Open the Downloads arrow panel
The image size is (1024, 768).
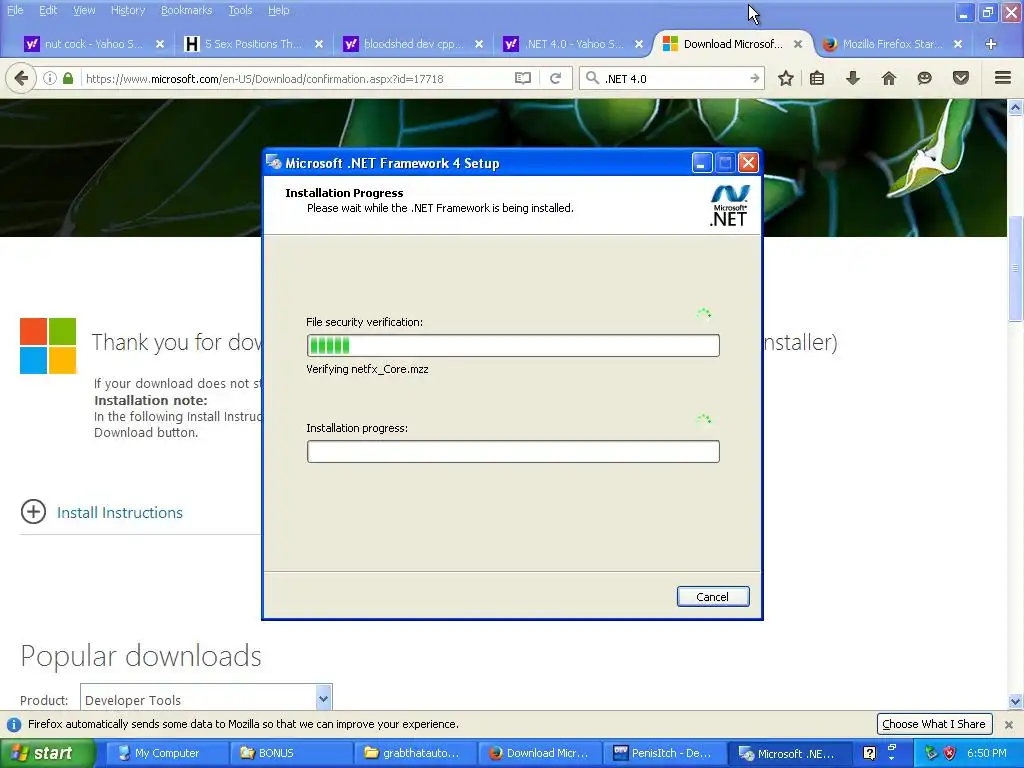[853, 78]
